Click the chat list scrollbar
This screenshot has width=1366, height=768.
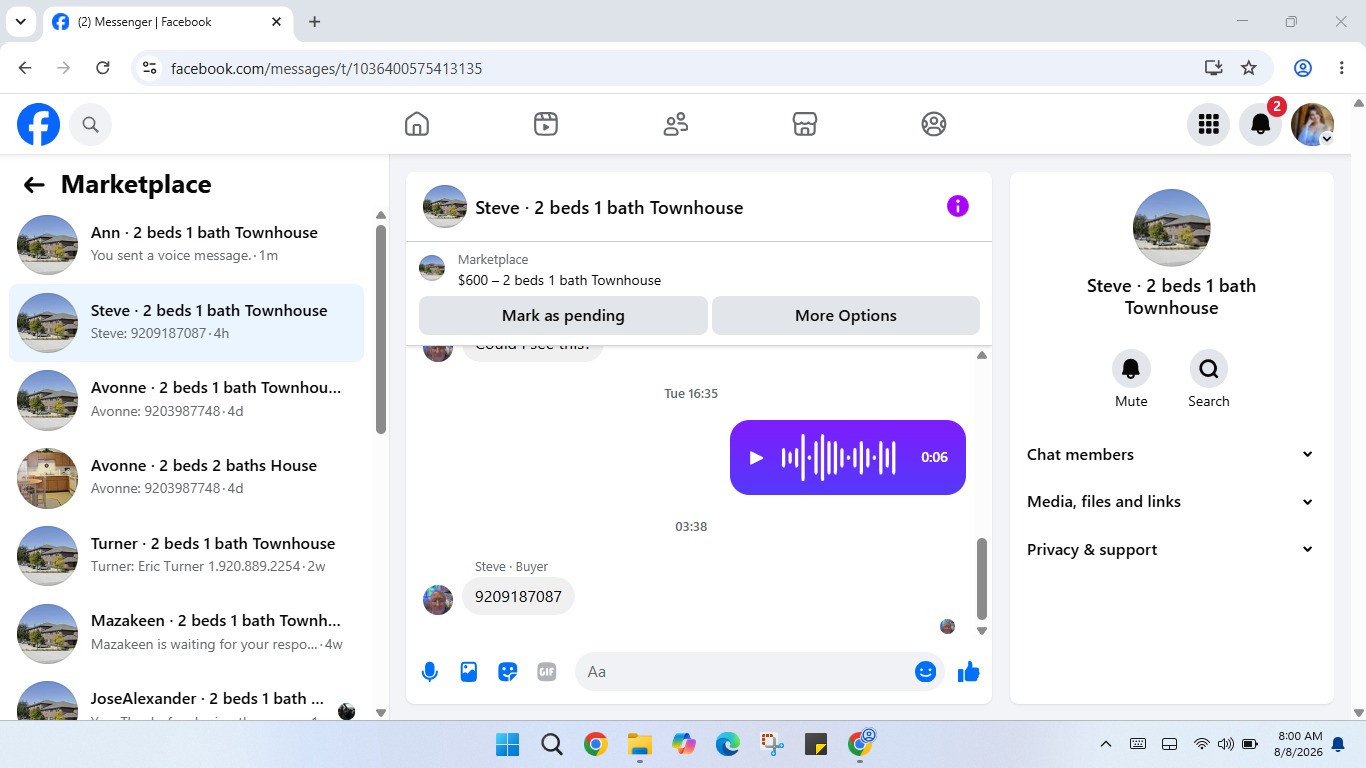(381, 329)
